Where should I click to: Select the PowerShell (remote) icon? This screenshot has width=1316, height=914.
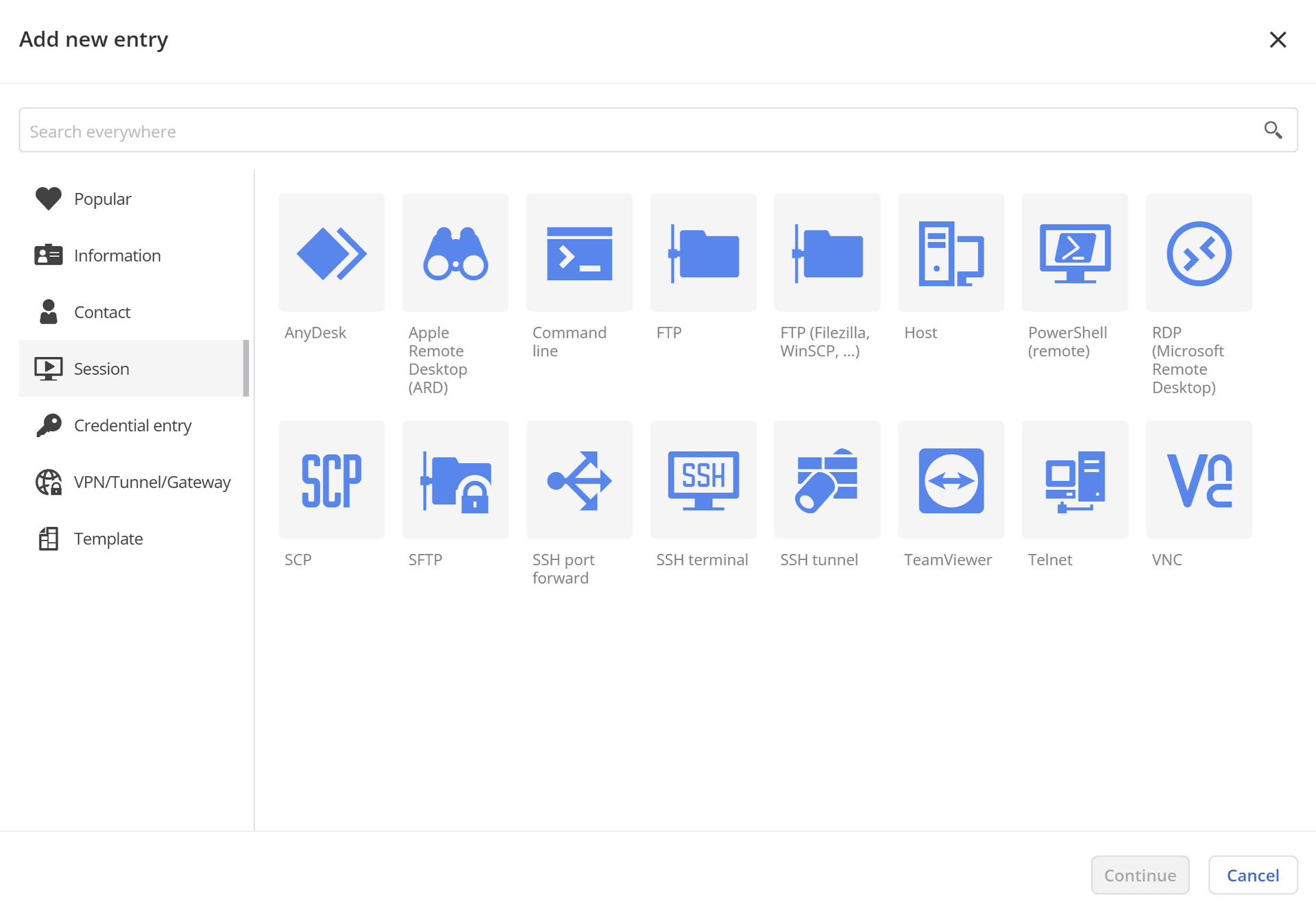click(x=1075, y=253)
